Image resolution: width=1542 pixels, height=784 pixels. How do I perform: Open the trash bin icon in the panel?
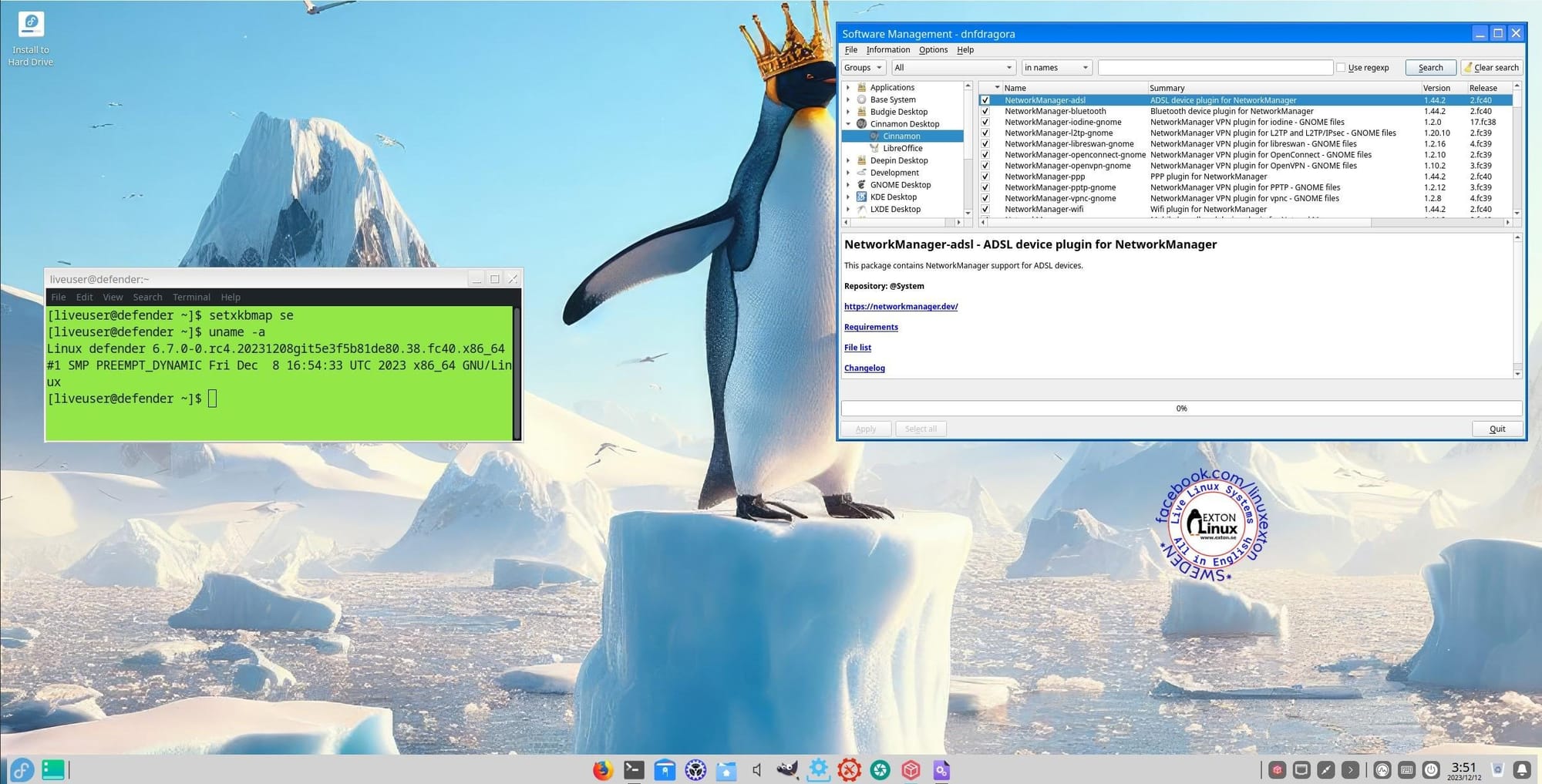tap(1497, 769)
